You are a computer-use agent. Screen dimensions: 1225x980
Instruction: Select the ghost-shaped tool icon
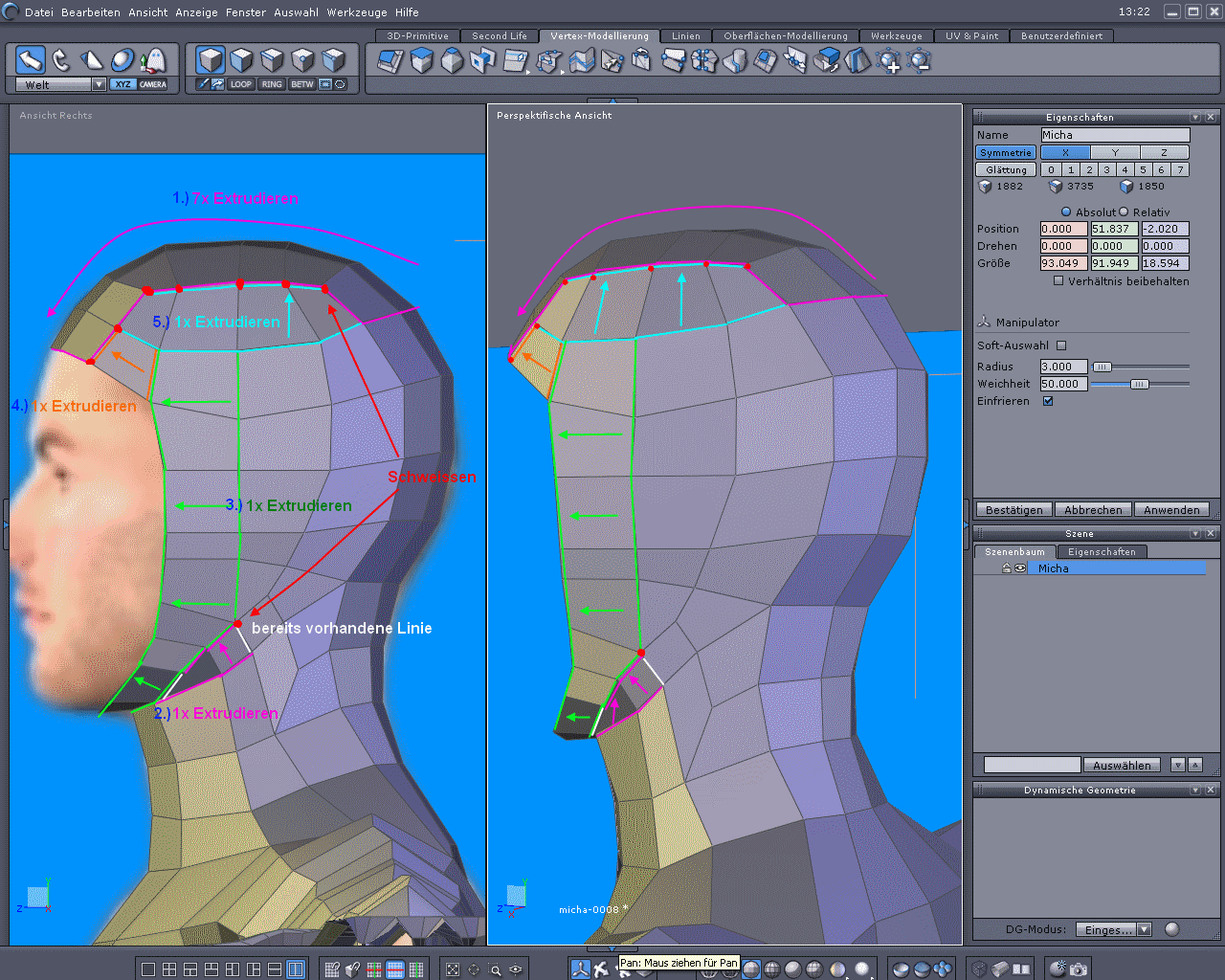[153, 60]
